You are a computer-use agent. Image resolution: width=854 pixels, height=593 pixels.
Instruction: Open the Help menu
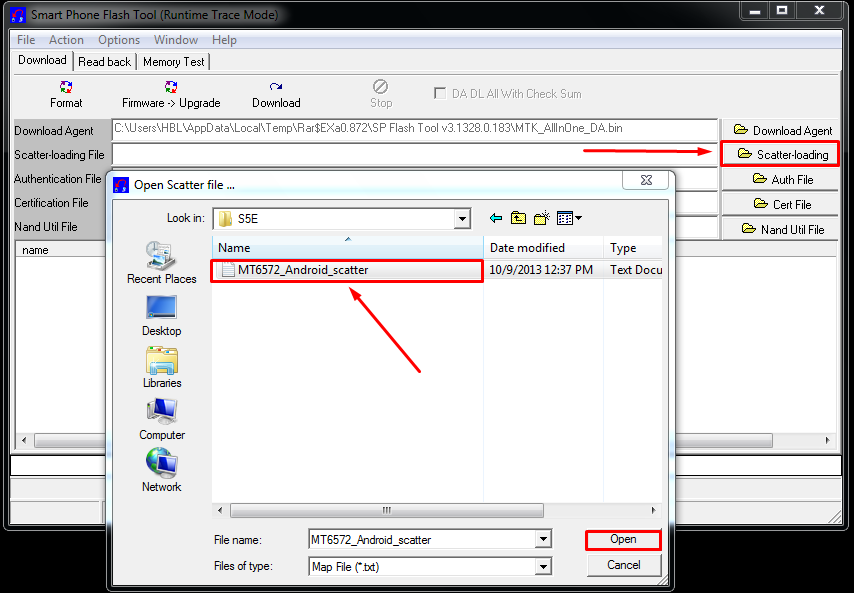pyautogui.click(x=224, y=40)
